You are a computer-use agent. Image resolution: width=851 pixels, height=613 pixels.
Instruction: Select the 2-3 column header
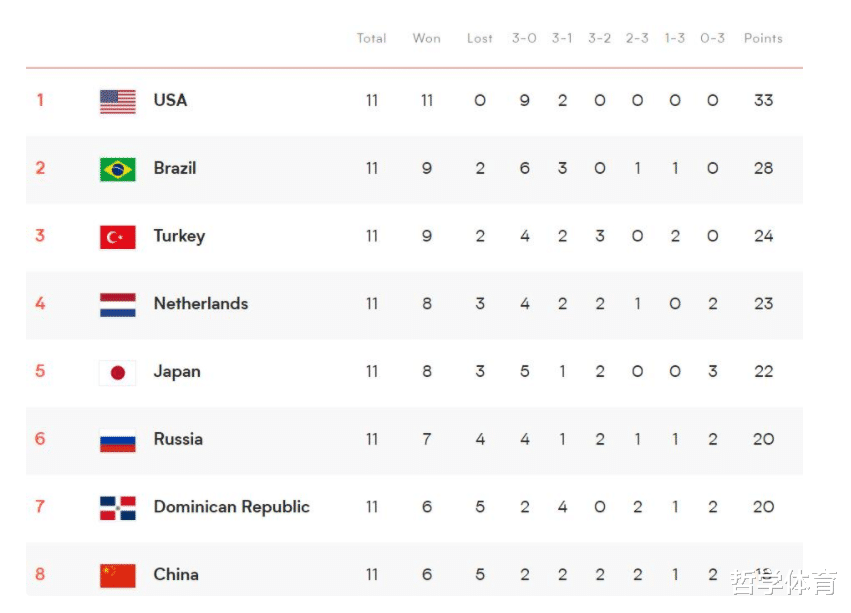pyautogui.click(x=637, y=39)
